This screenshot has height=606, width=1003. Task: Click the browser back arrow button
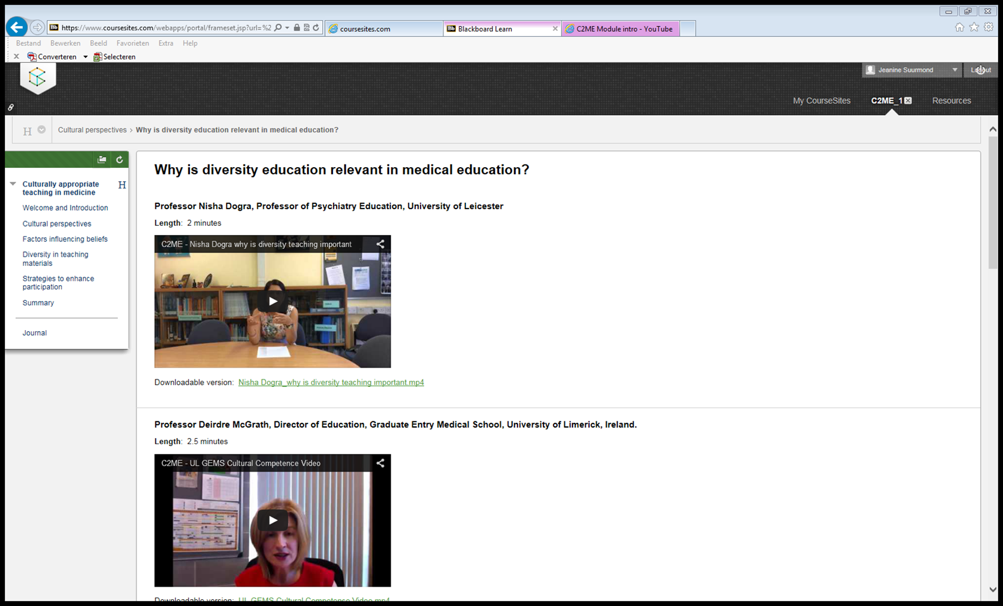(16, 27)
